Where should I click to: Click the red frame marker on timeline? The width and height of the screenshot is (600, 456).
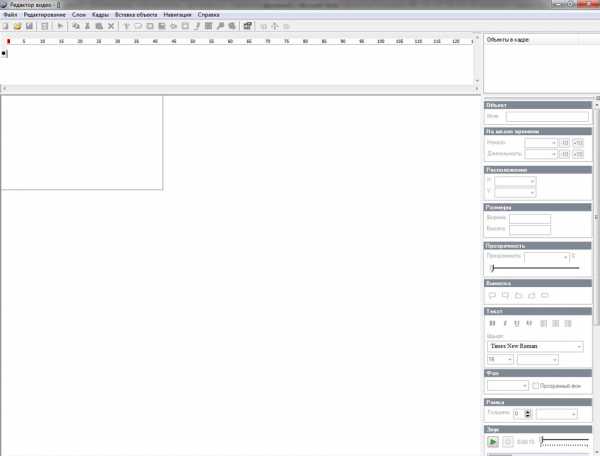tap(8, 41)
